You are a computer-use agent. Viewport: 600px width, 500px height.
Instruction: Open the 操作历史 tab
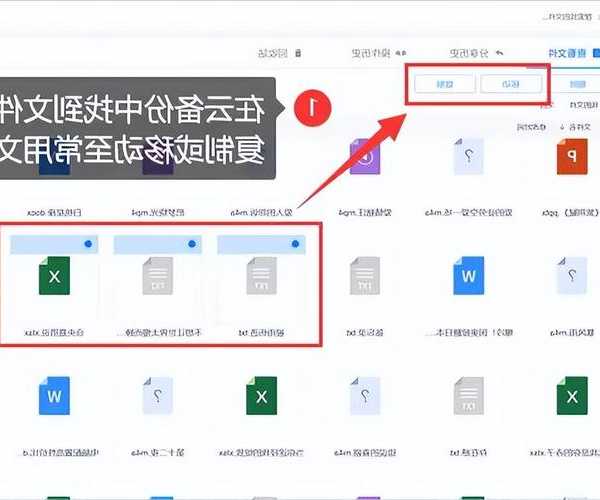click(x=379, y=53)
